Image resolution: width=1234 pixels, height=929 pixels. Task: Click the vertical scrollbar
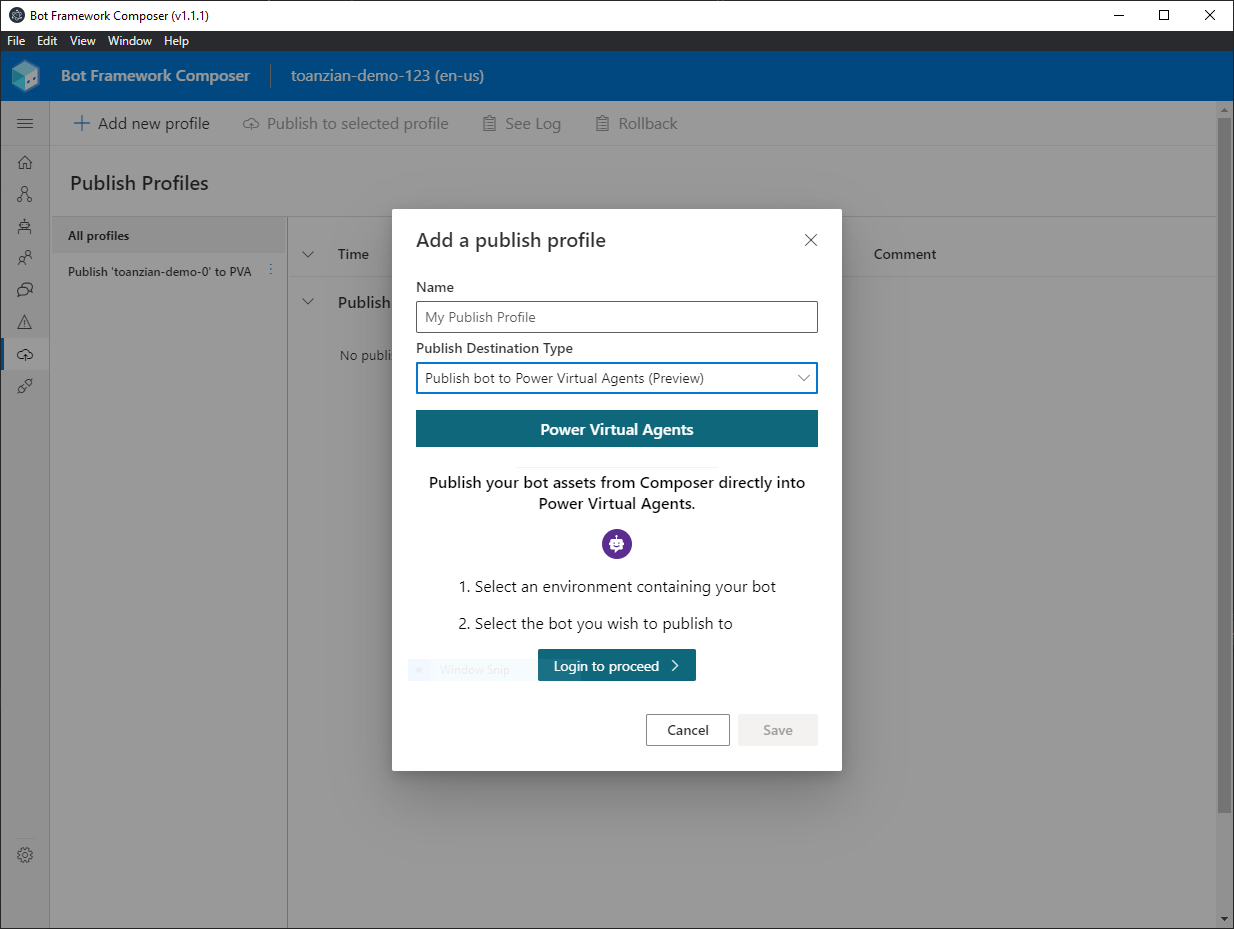(1224, 466)
